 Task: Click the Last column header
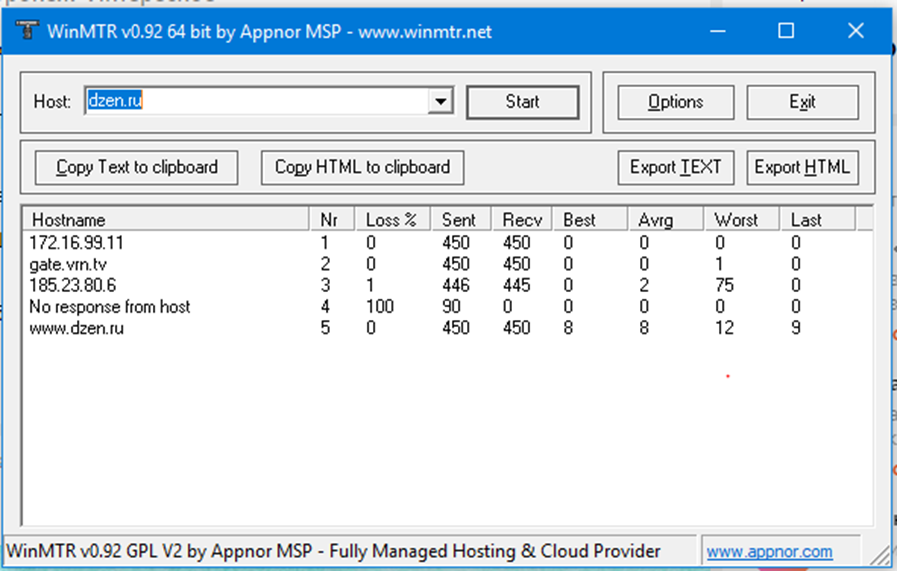point(817,220)
